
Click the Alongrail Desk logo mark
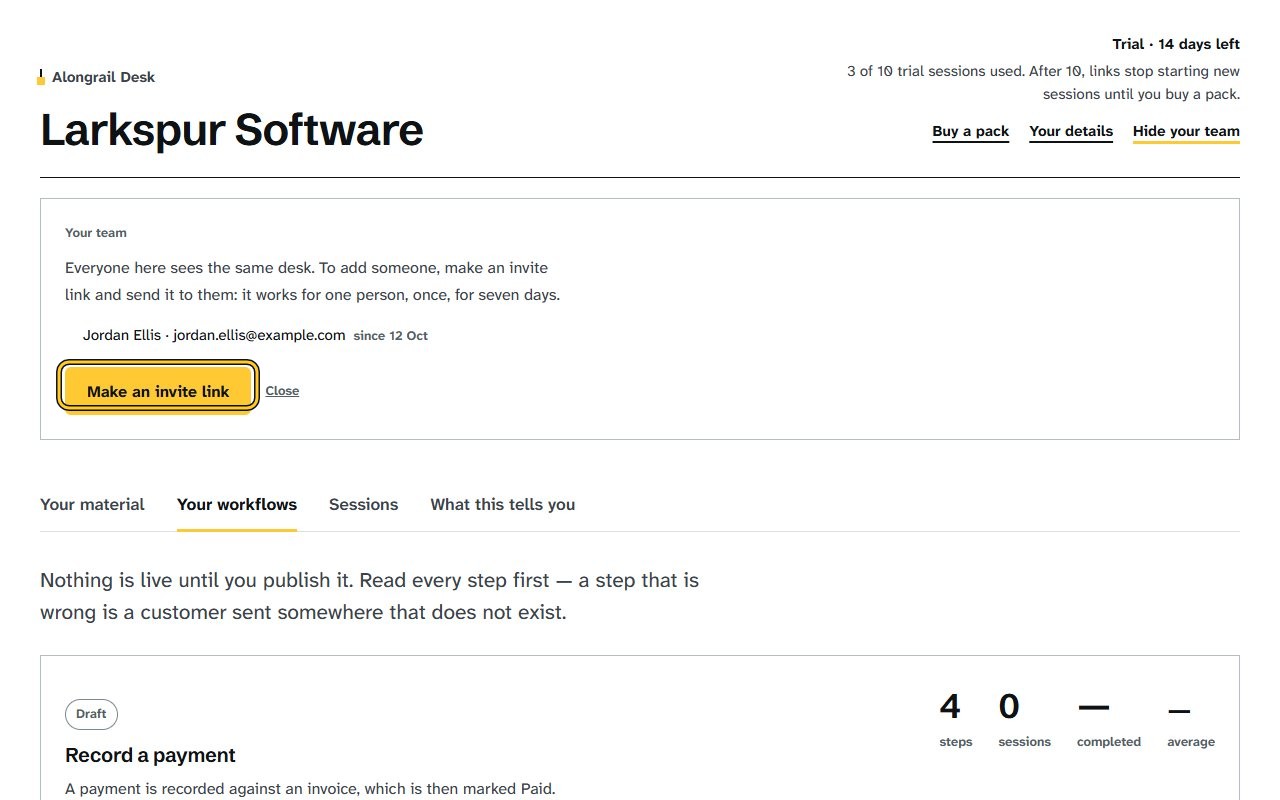coord(41,77)
